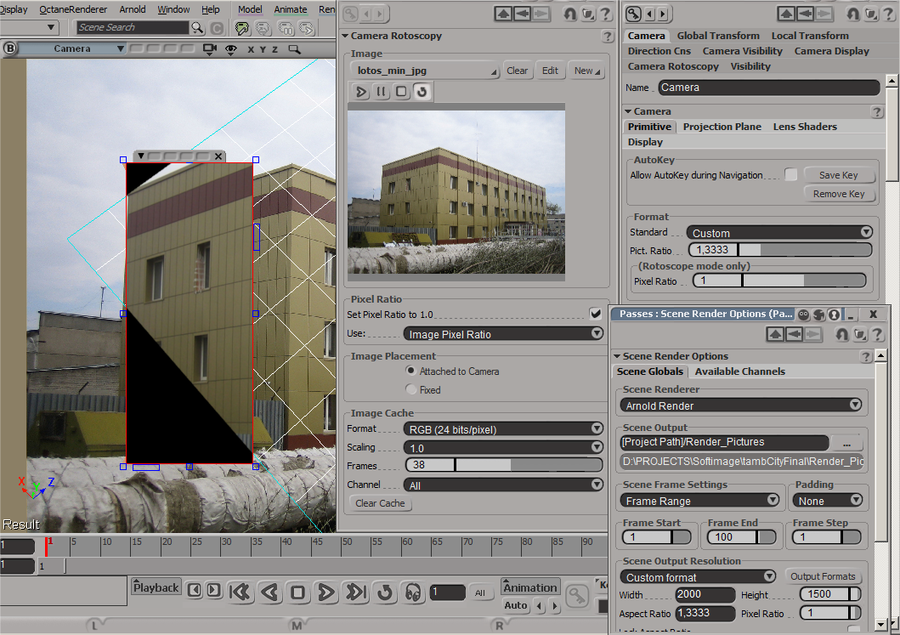Step to previous frame in playback bar
Screen dimensions: 900x635
pos(195,590)
